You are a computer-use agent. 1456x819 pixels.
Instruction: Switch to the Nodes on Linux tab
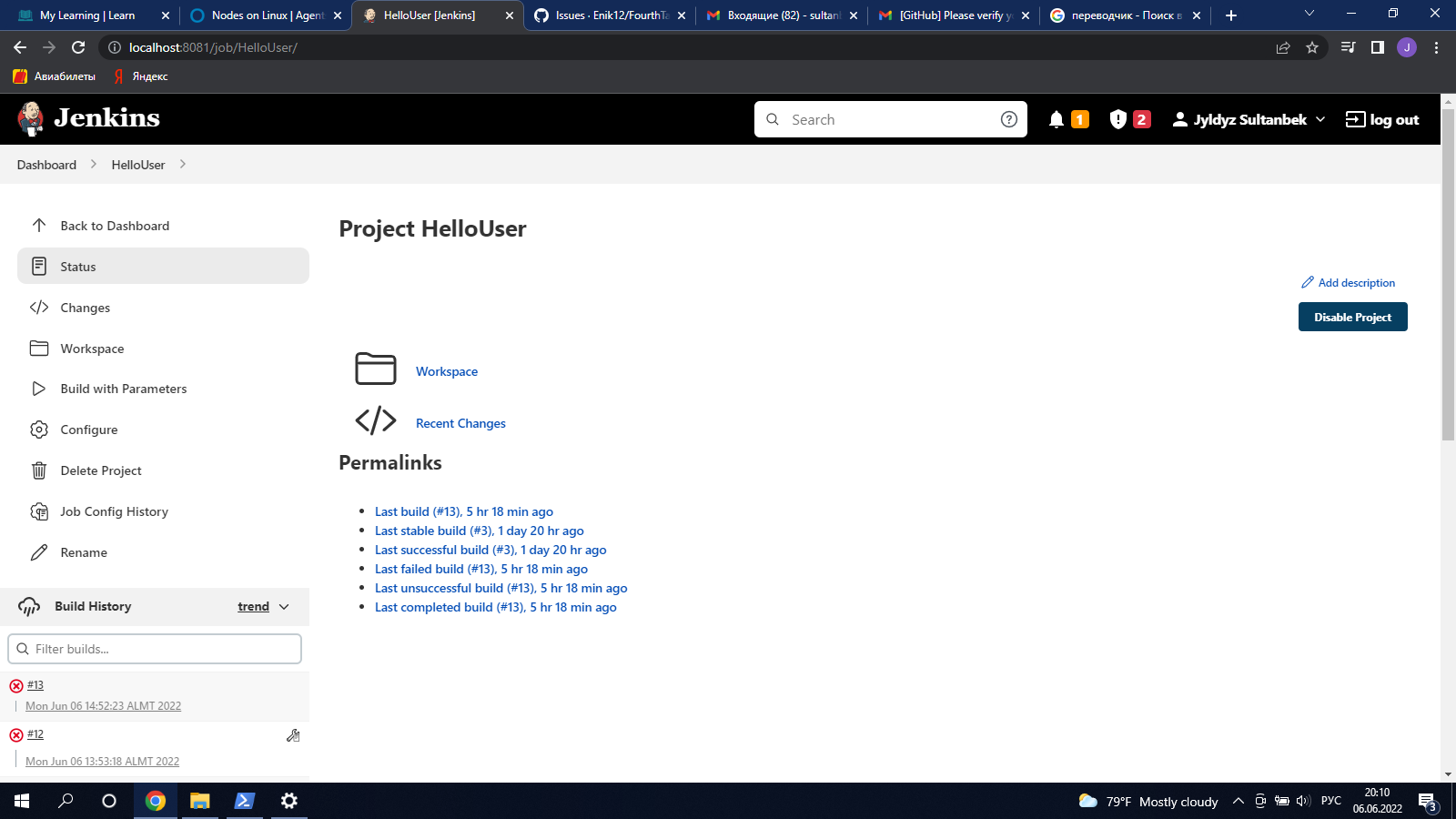pos(265,15)
